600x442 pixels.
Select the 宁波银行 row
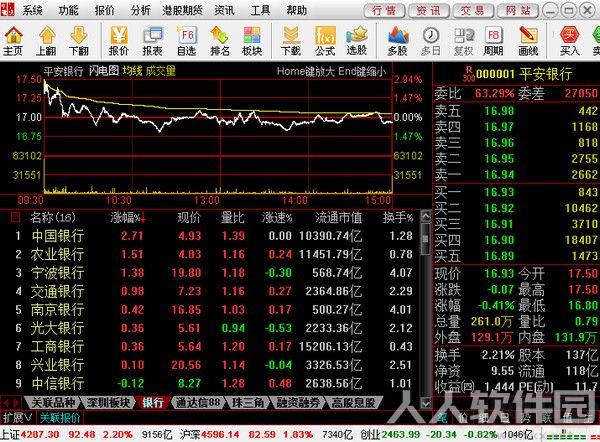click(210, 272)
